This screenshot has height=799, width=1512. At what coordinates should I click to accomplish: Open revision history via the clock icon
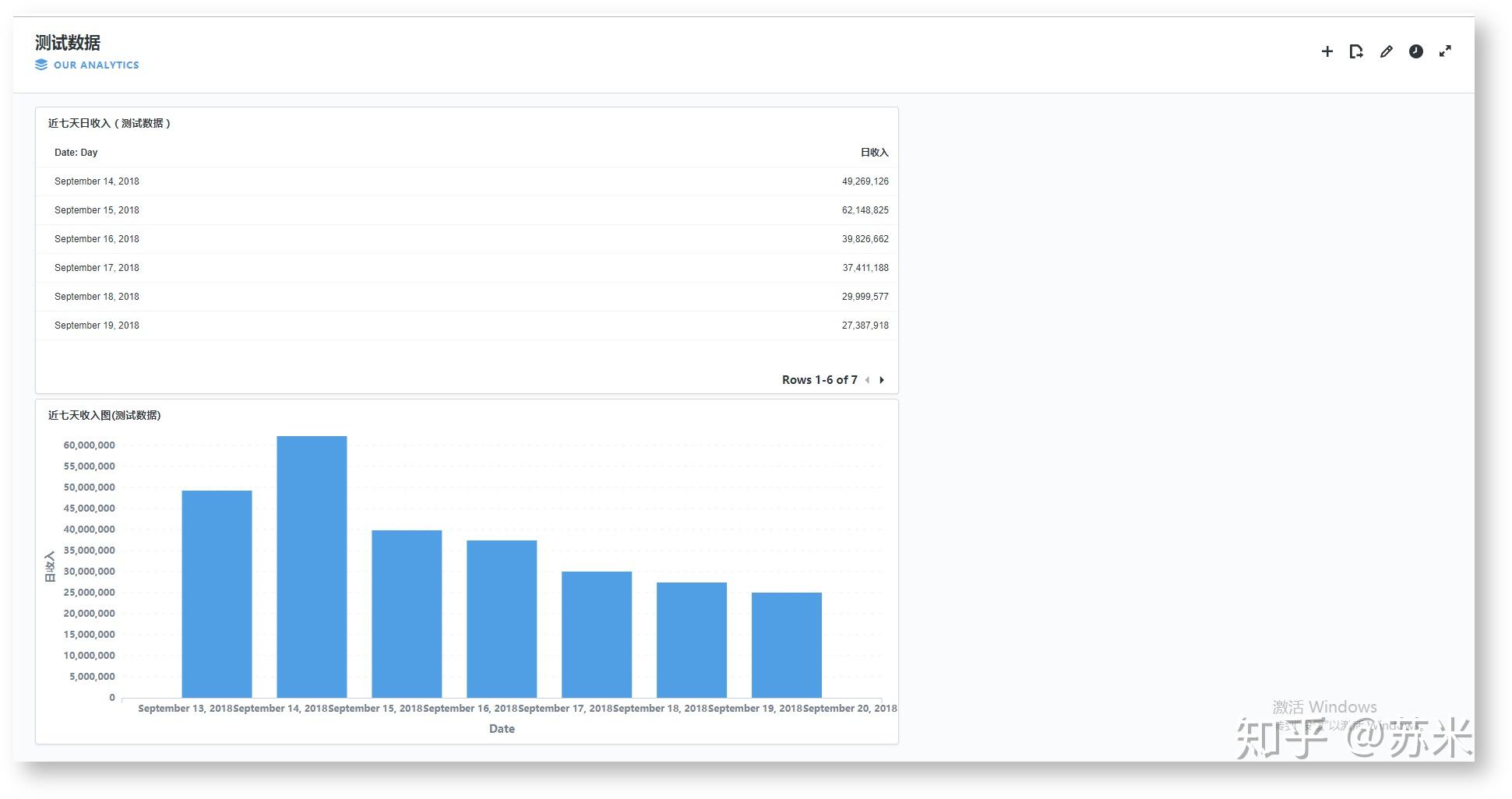(x=1416, y=51)
